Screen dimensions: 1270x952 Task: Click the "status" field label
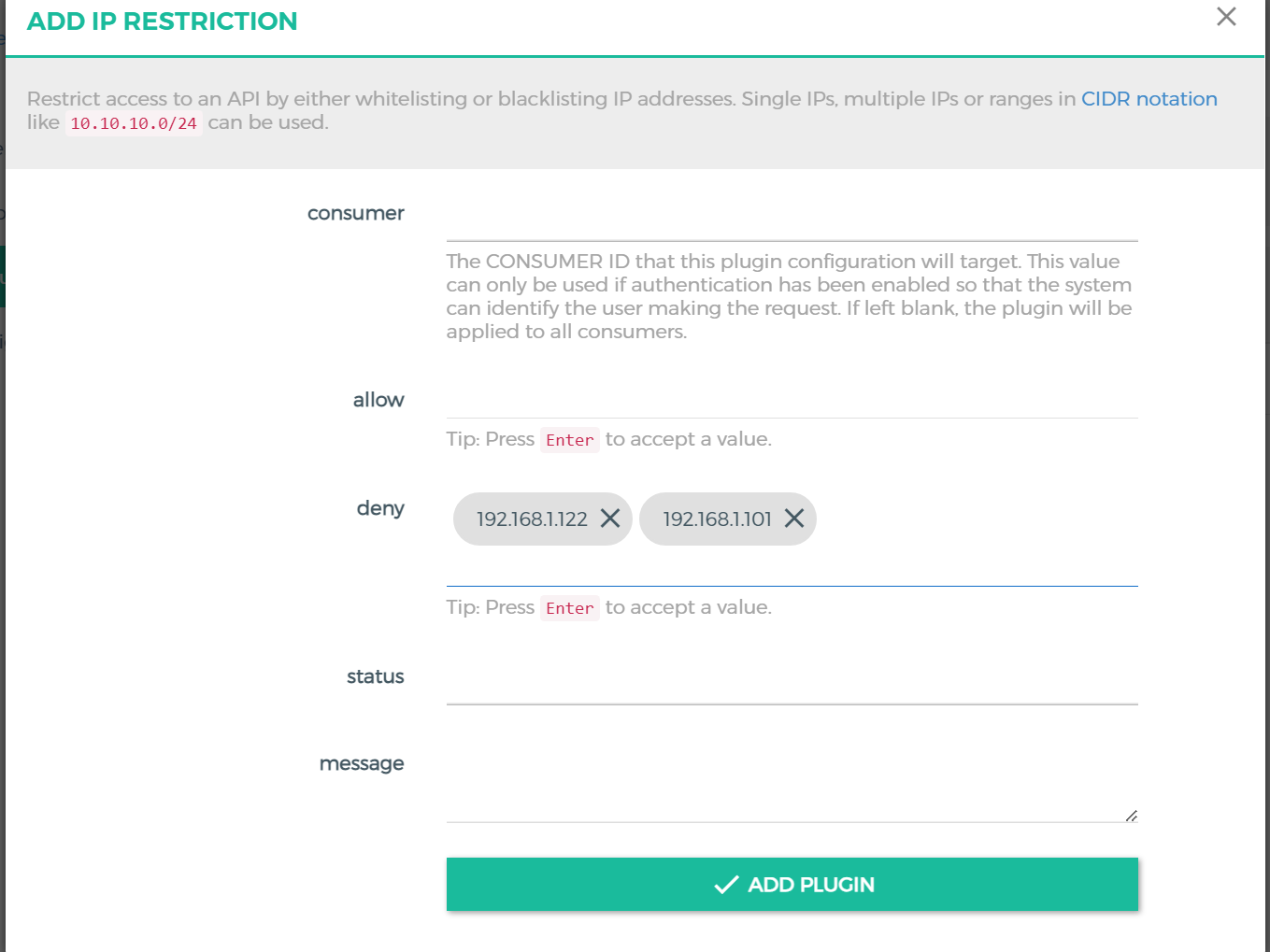pyautogui.click(x=375, y=676)
